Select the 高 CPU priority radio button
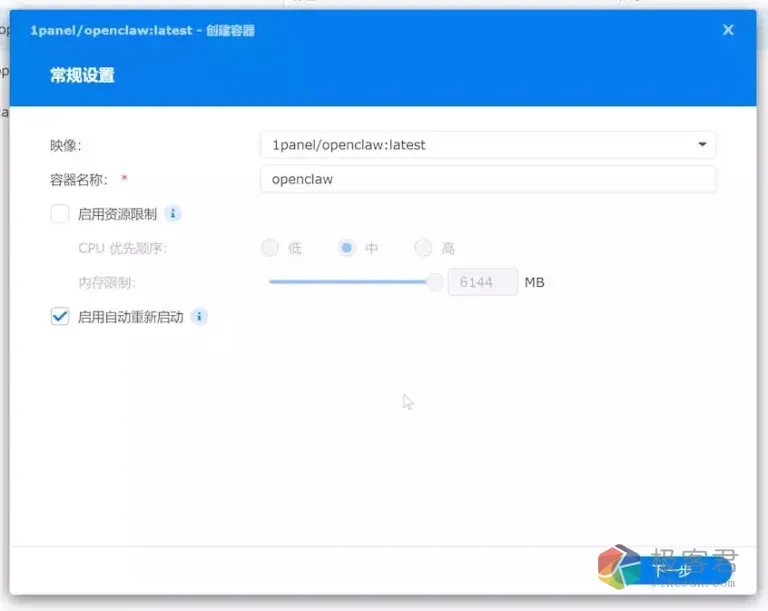 pos(423,248)
